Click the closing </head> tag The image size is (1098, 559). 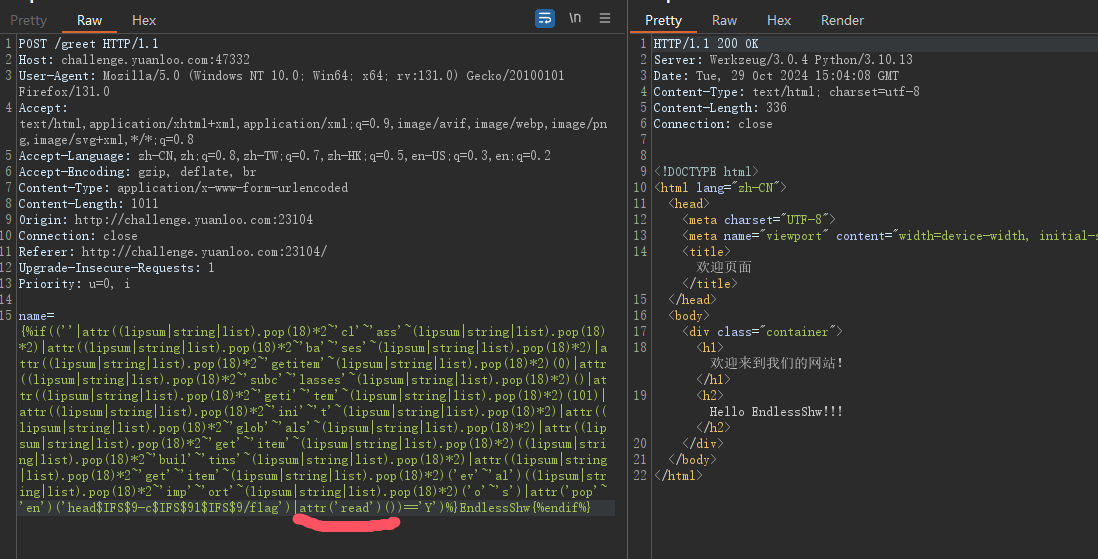click(x=692, y=300)
